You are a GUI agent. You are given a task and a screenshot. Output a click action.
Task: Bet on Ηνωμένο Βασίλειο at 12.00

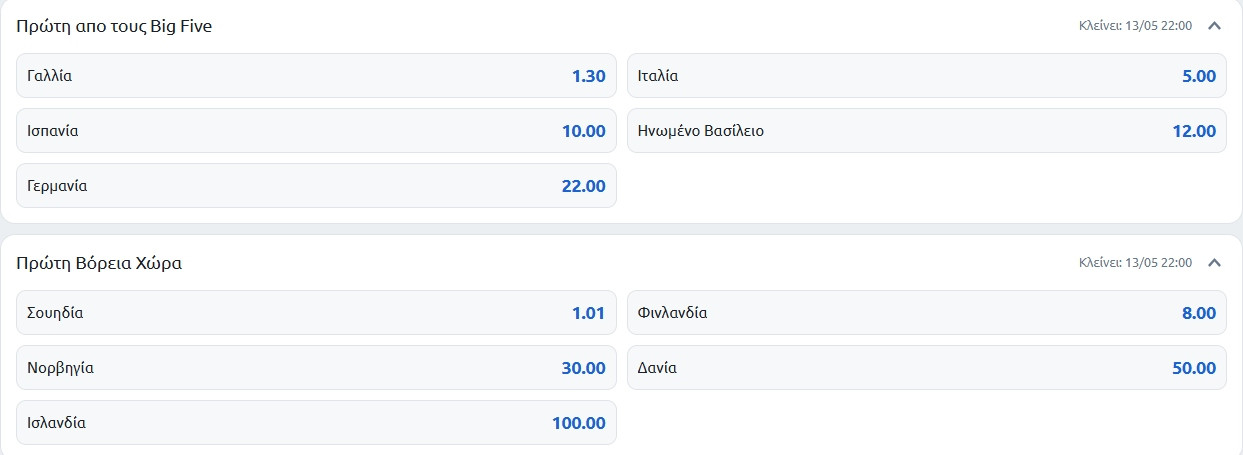tap(926, 131)
